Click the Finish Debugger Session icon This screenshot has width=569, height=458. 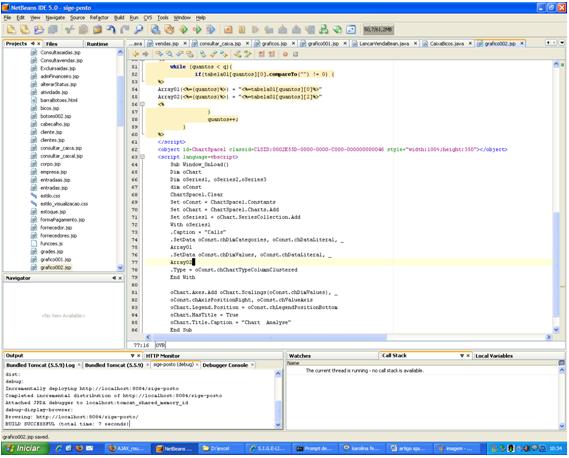[228, 30]
